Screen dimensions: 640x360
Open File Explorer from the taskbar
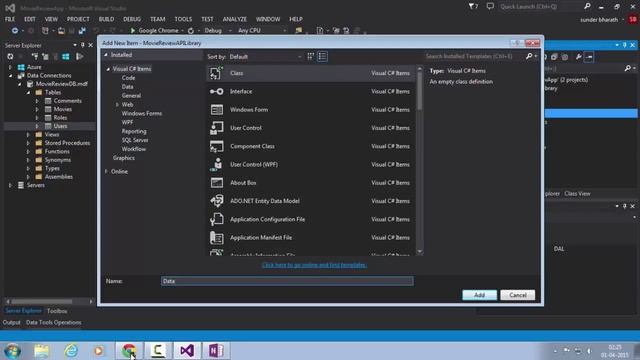(x=42, y=351)
